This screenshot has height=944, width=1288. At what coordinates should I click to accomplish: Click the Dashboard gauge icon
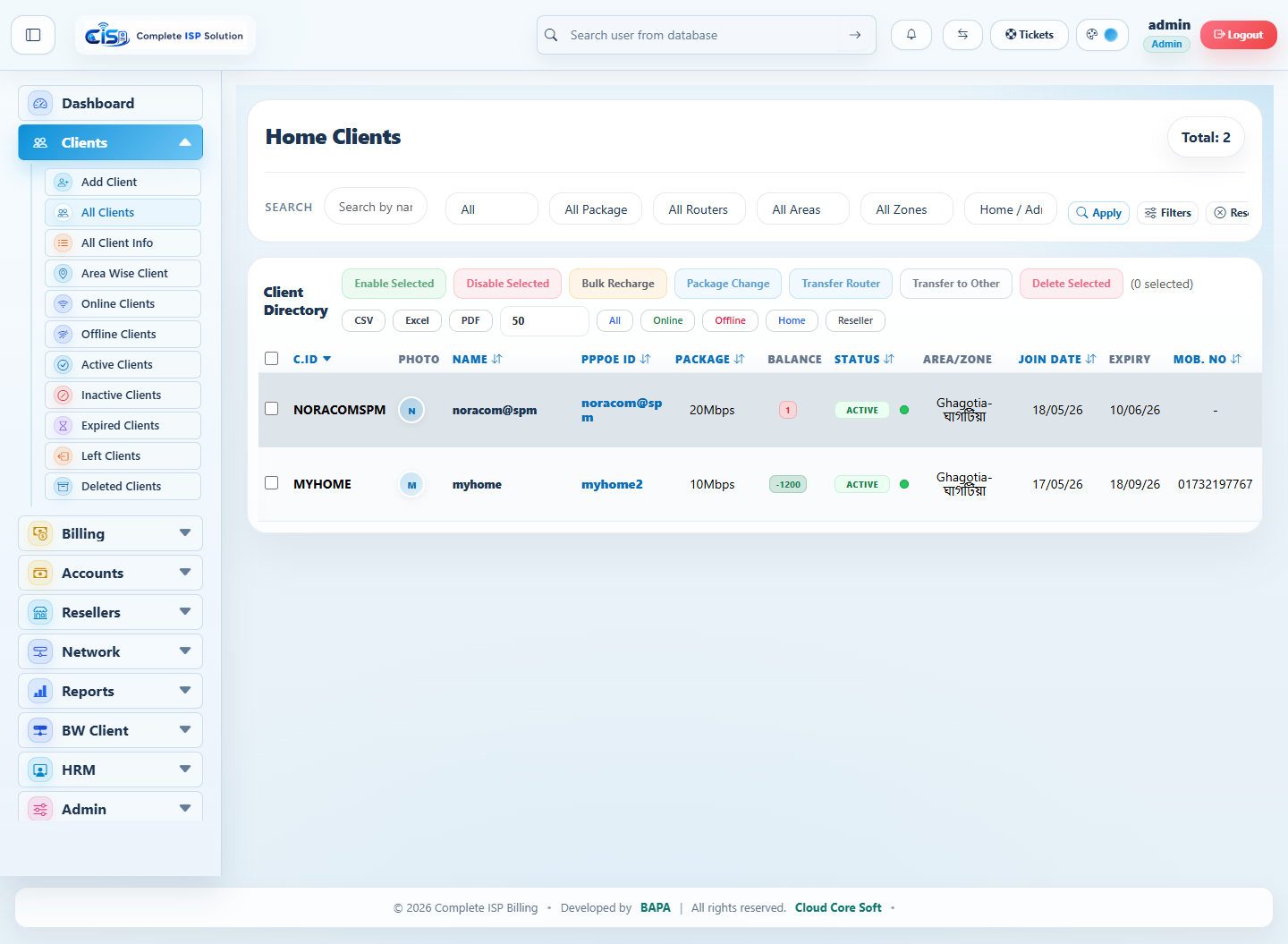tap(40, 104)
